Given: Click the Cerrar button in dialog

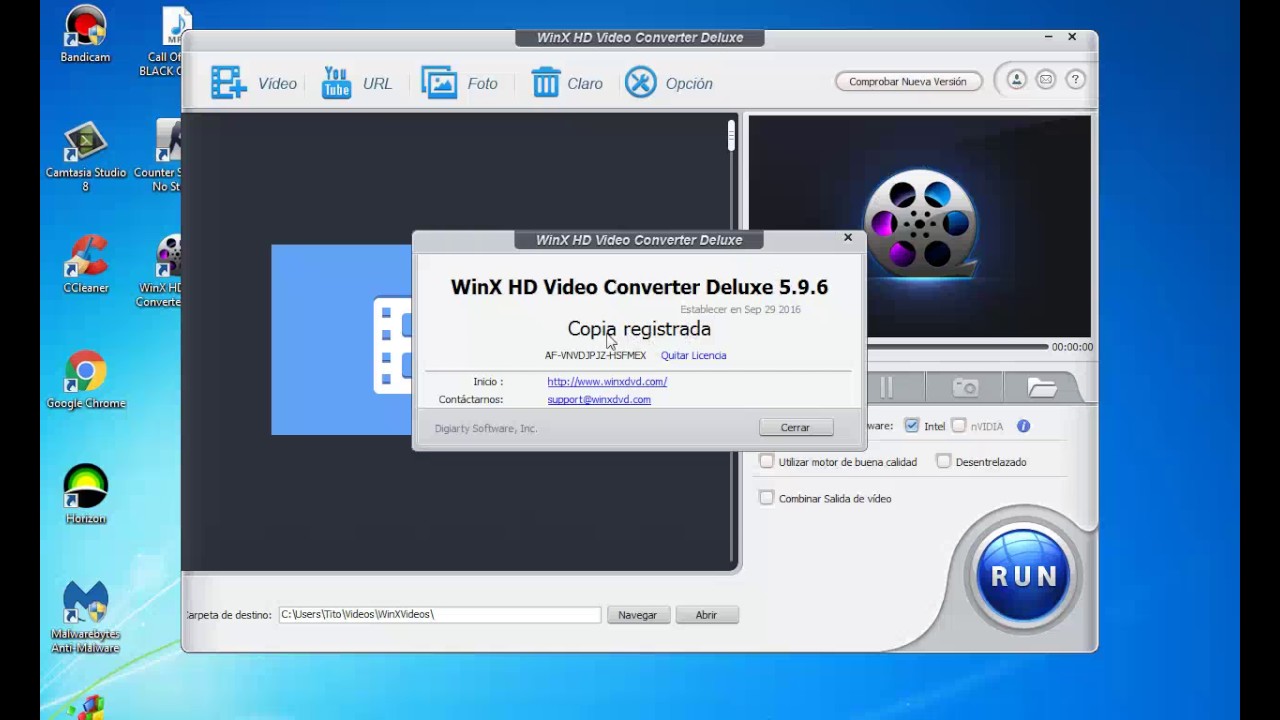Looking at the screenshot, I should 795,427.
